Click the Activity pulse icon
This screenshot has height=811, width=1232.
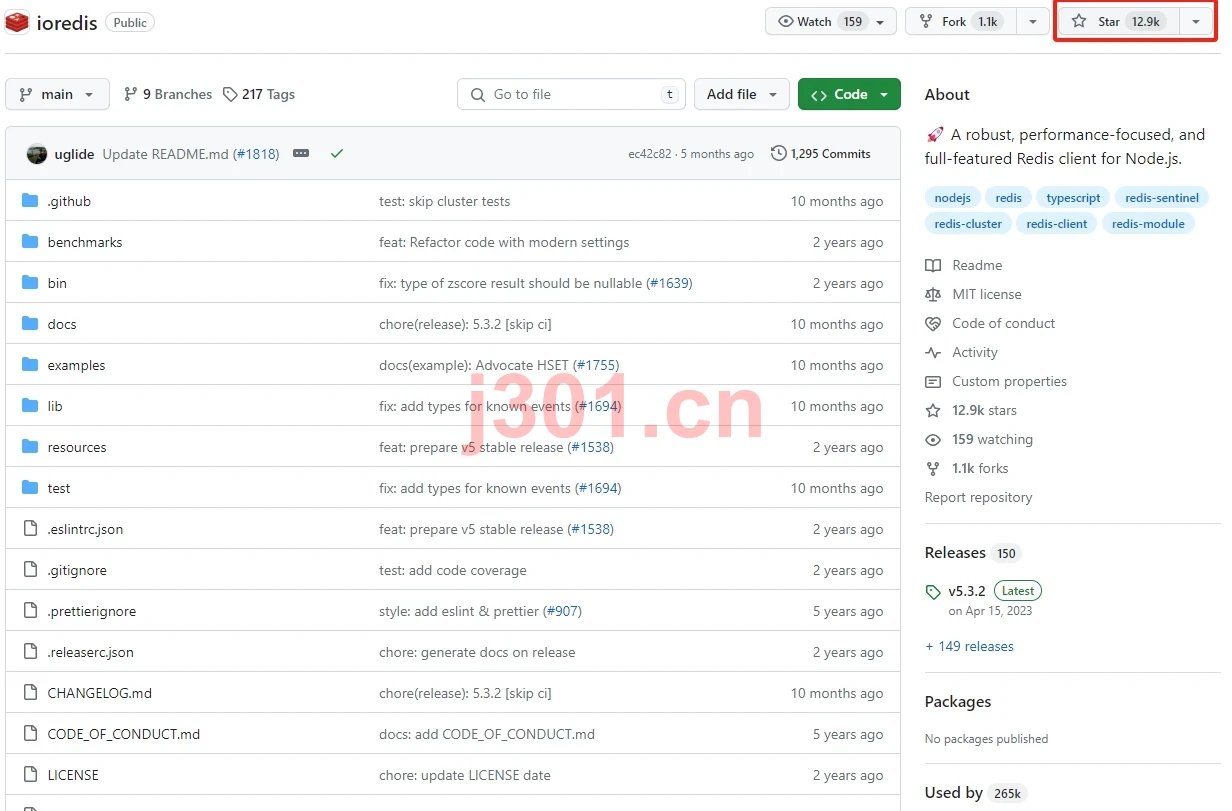933,352
